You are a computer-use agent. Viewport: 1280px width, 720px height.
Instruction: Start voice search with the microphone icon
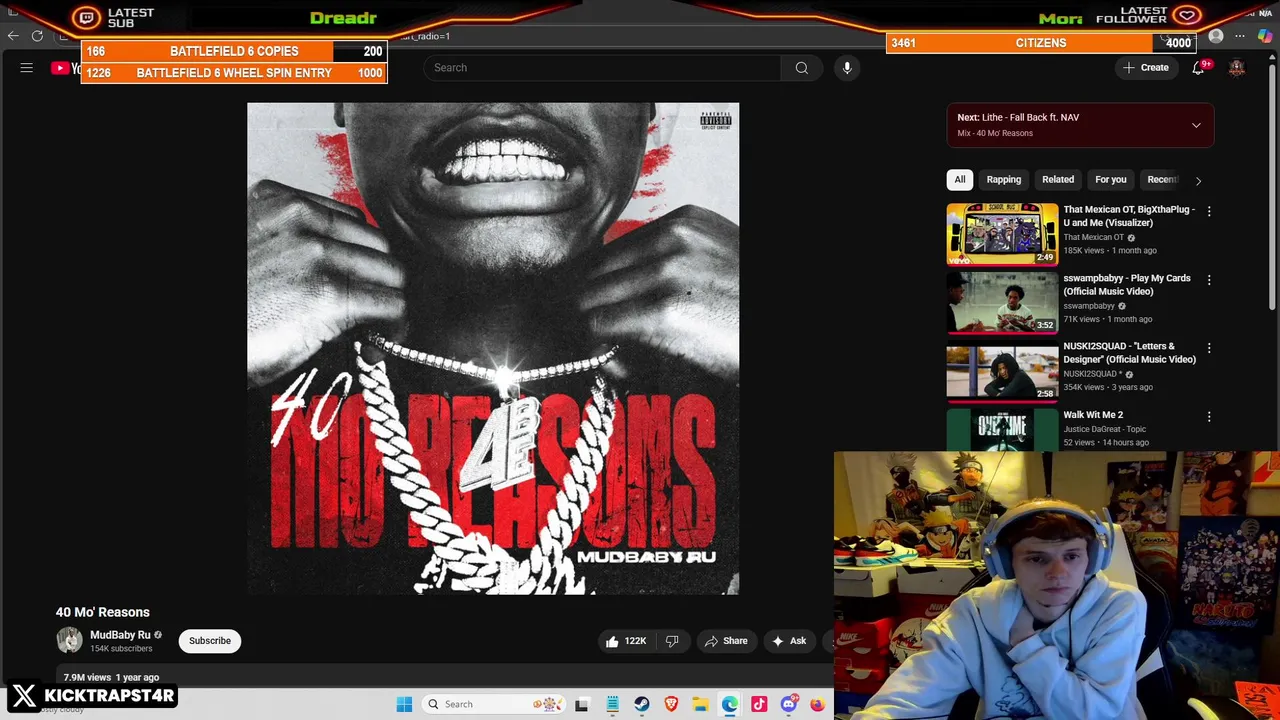[x=847, y=68]
